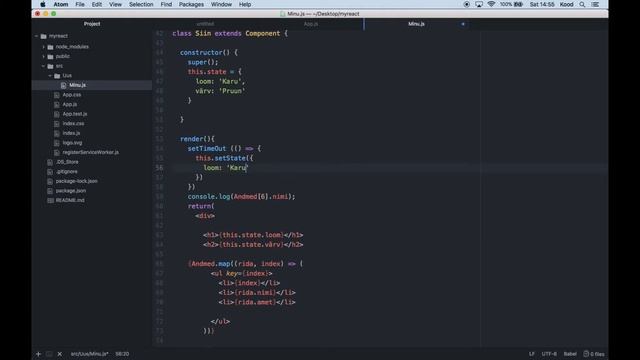Open package-lock.json in the tree

tap(76, 181)
